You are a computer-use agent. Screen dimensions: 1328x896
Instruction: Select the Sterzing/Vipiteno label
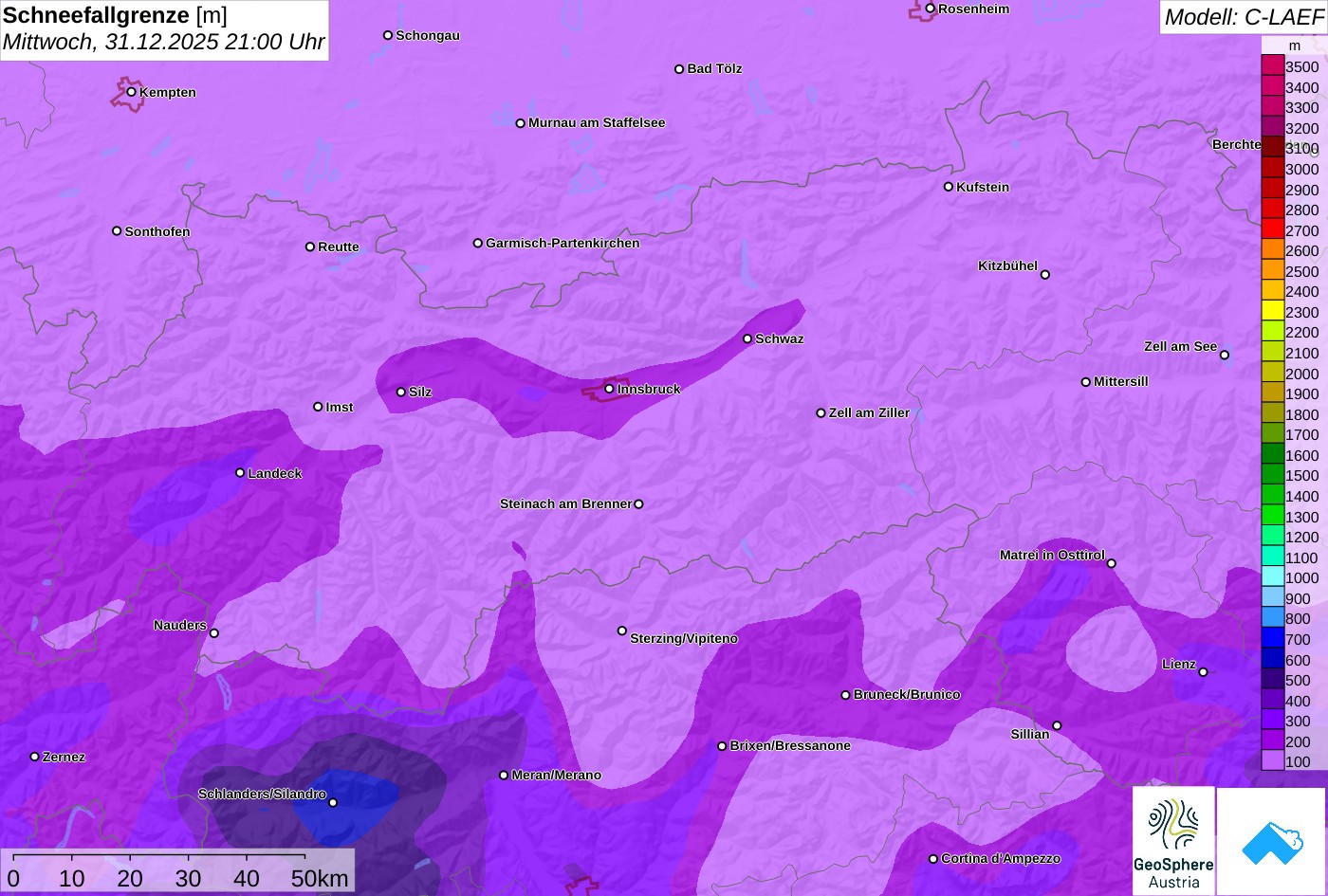pos(684,638)
